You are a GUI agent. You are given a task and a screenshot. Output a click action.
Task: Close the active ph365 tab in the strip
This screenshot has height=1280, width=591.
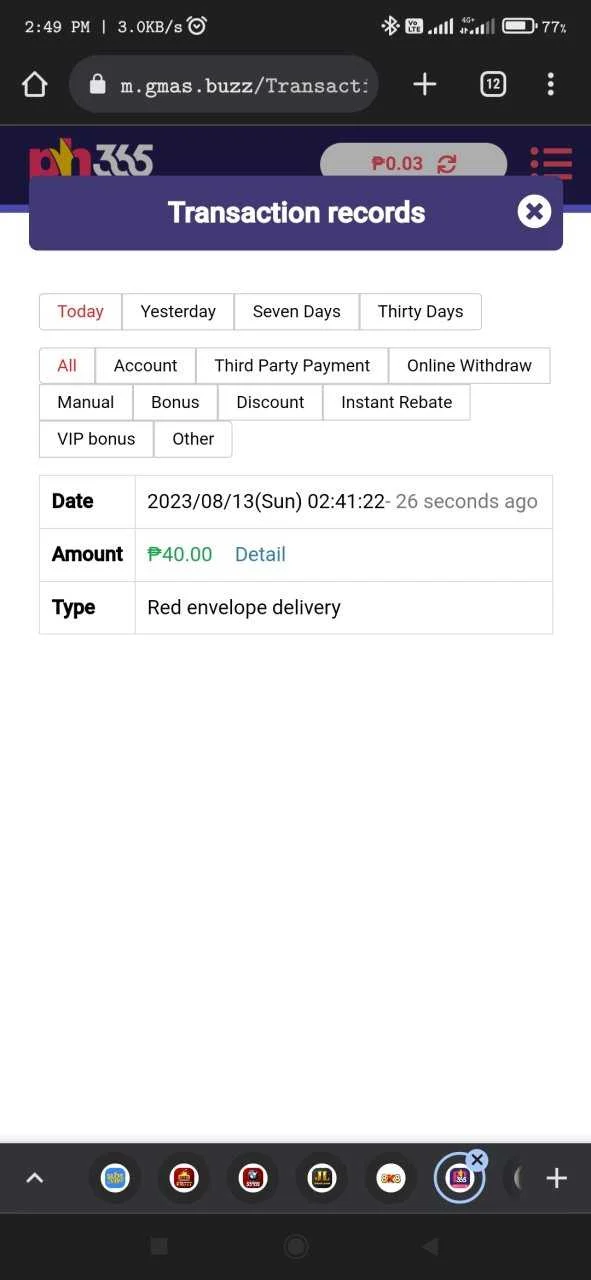point(477,1160)
